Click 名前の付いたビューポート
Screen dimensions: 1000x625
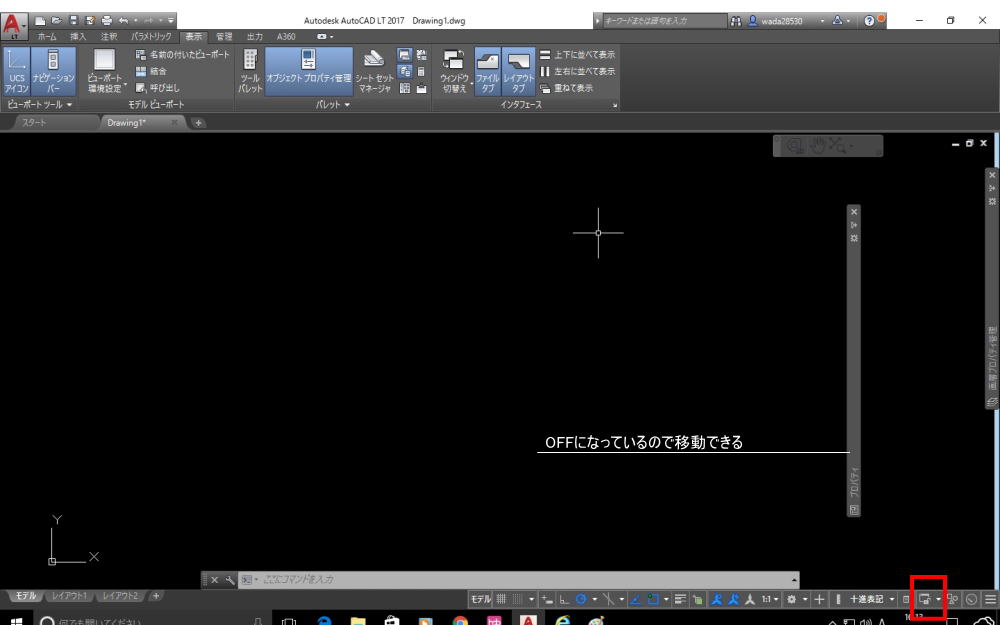(x=182, y=55)
